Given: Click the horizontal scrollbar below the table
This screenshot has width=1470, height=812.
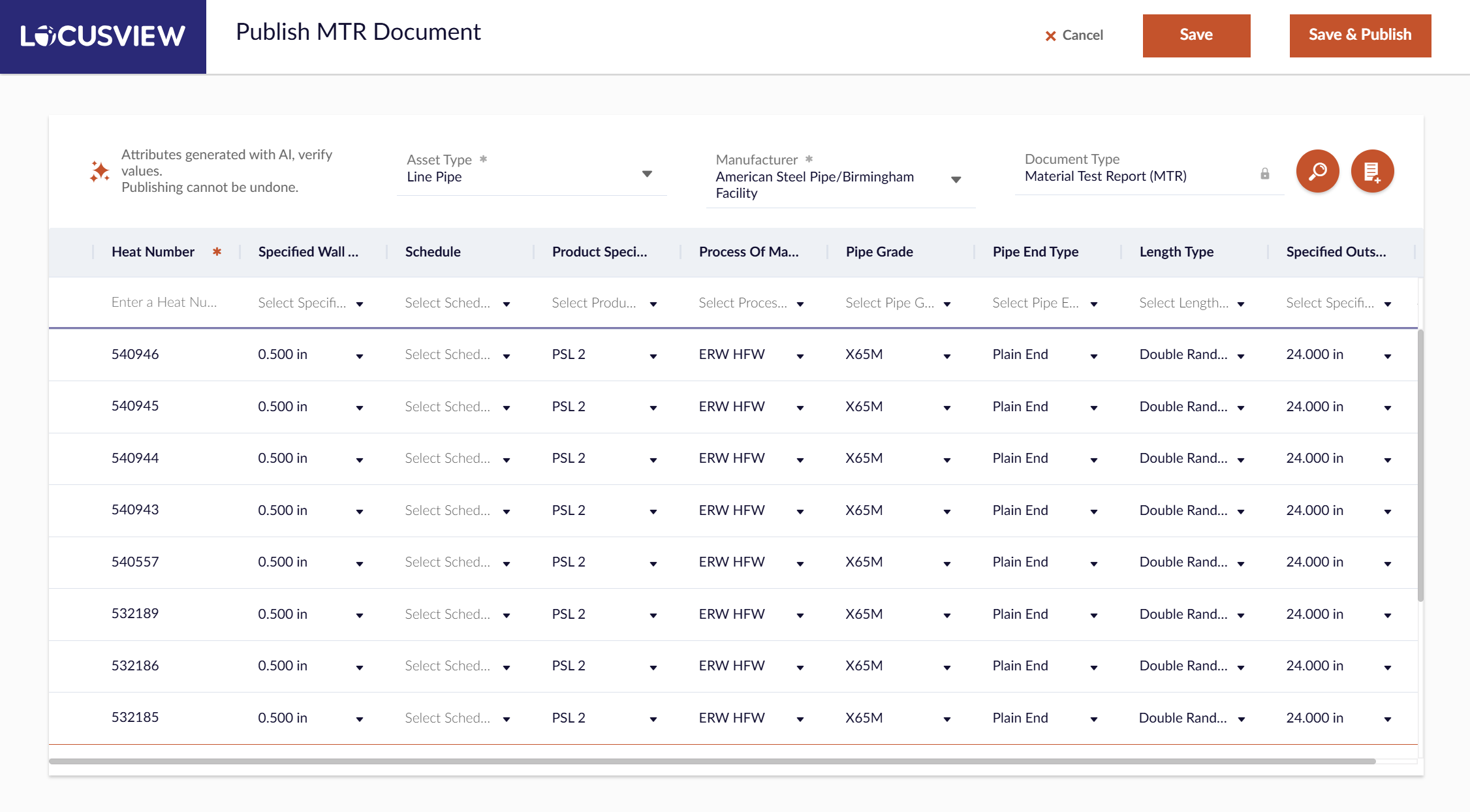Looking at the screenshot, I should (712, 761).
